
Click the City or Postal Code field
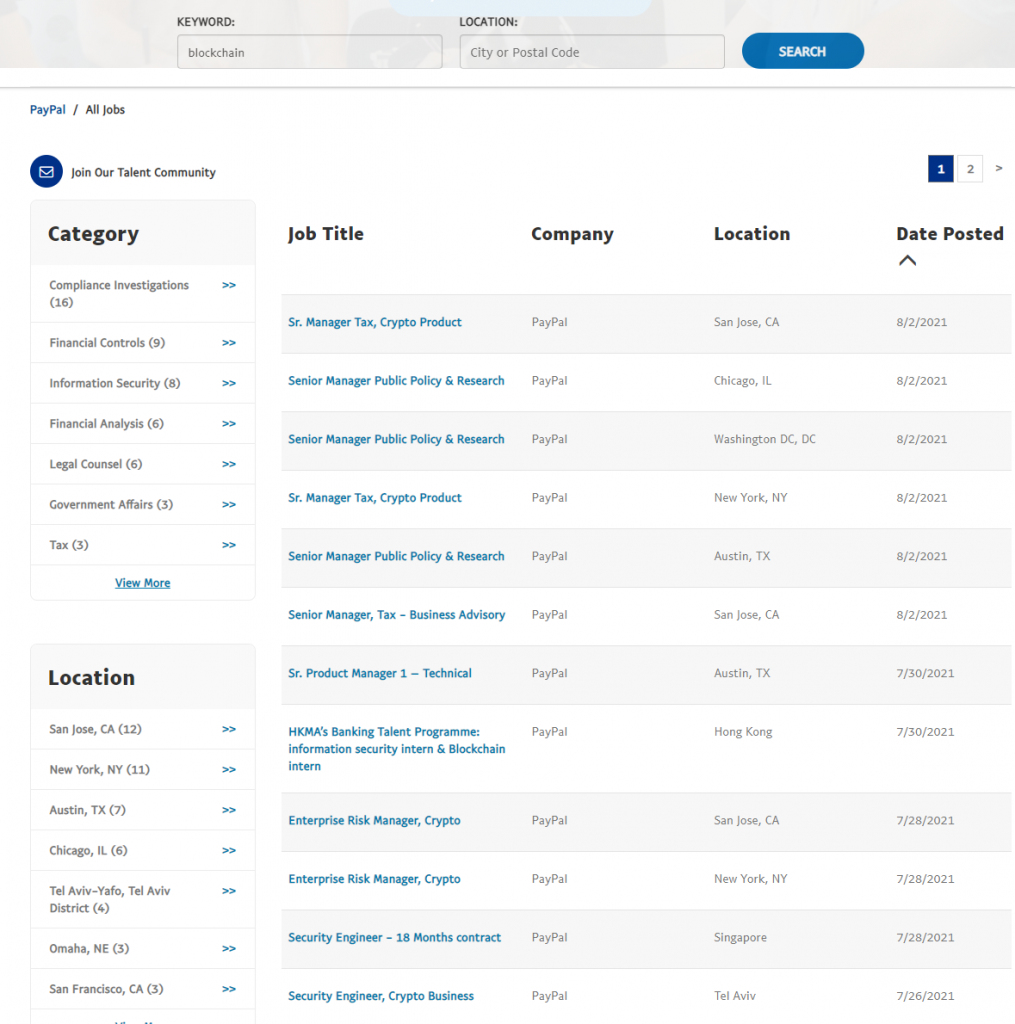coord(592,52)
